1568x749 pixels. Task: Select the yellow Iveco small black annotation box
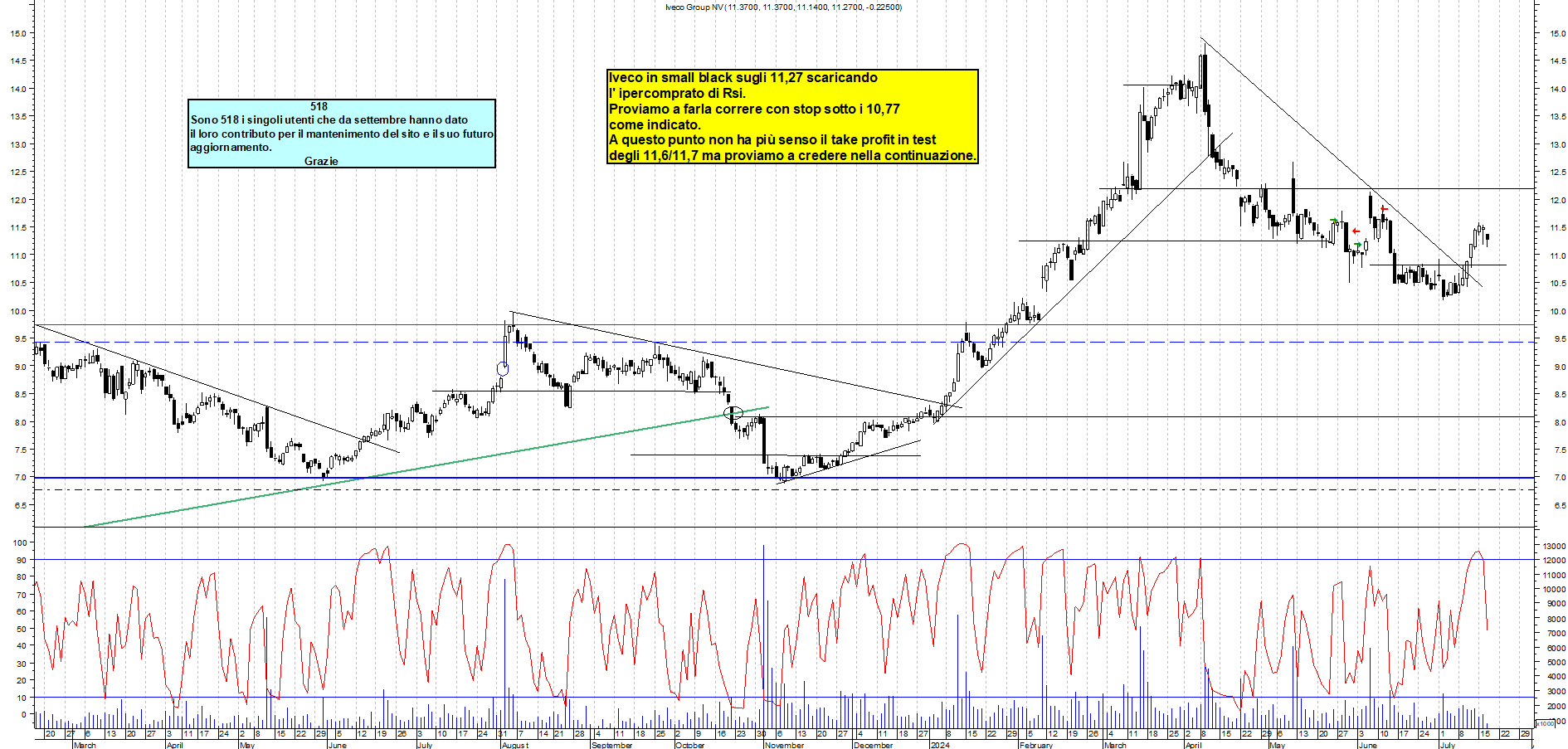pyautogui.click(x=792, y=116)
